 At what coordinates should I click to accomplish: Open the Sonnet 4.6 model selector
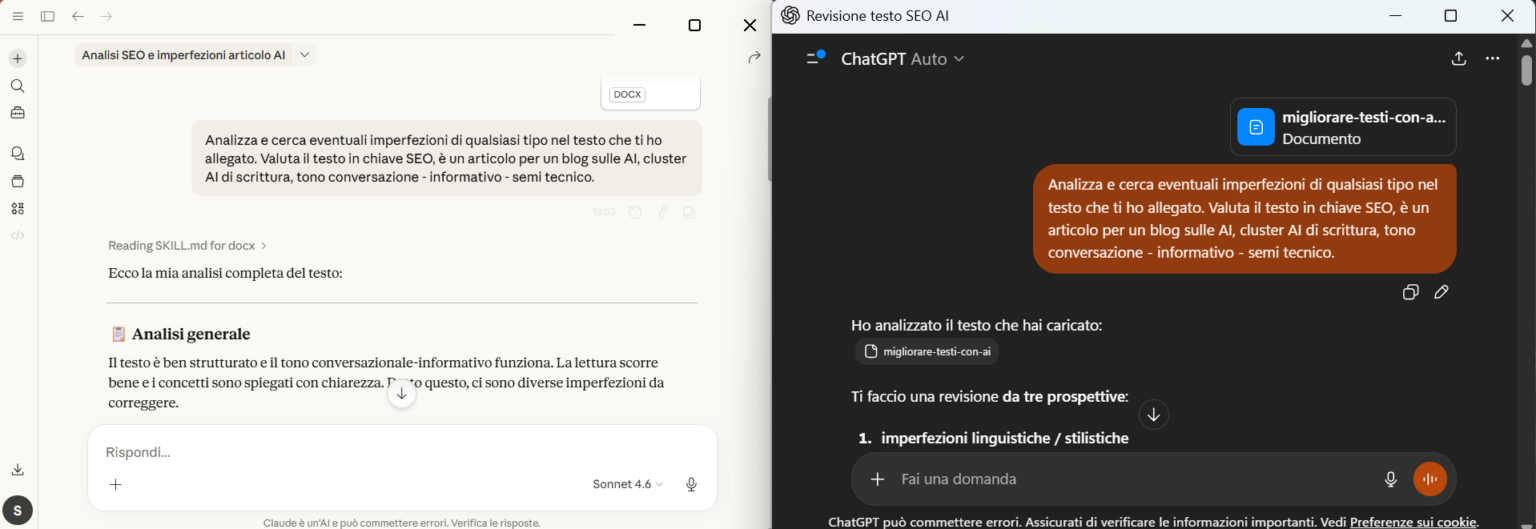click(628, 484)
